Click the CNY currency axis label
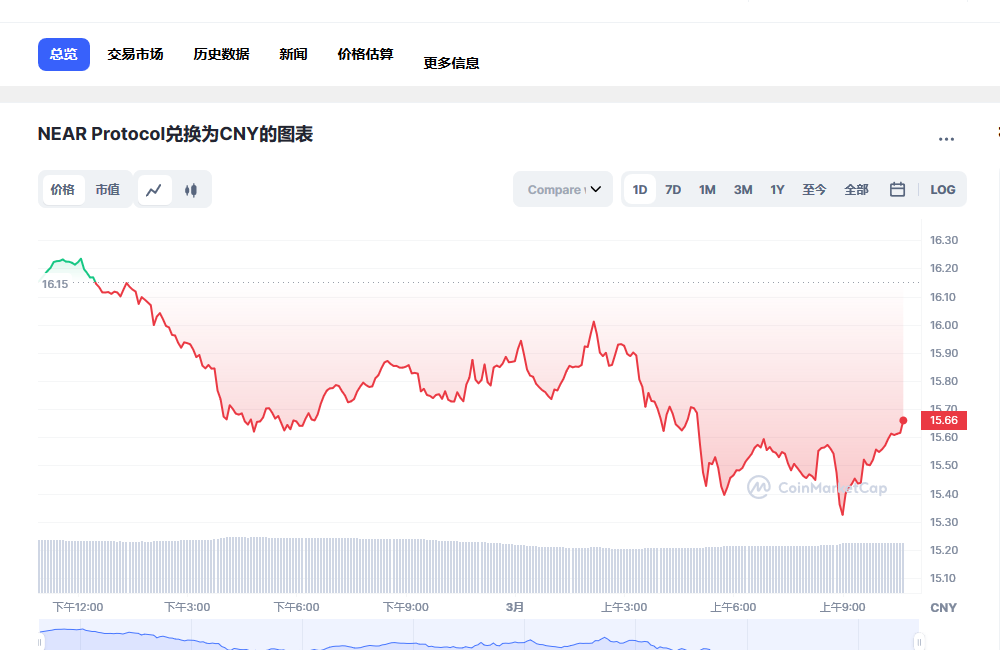 coord(943,608)
